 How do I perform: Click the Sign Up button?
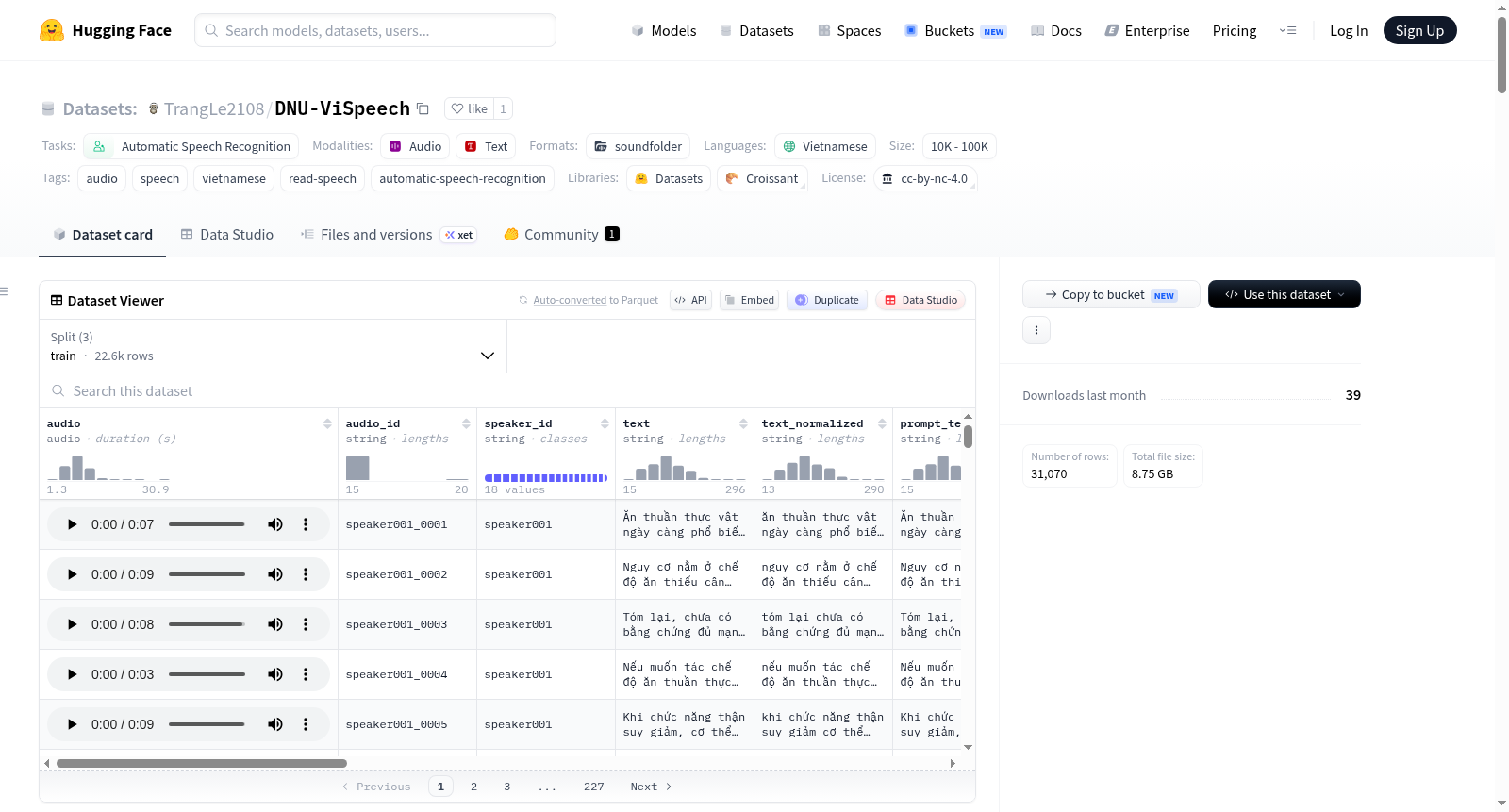1419,30
